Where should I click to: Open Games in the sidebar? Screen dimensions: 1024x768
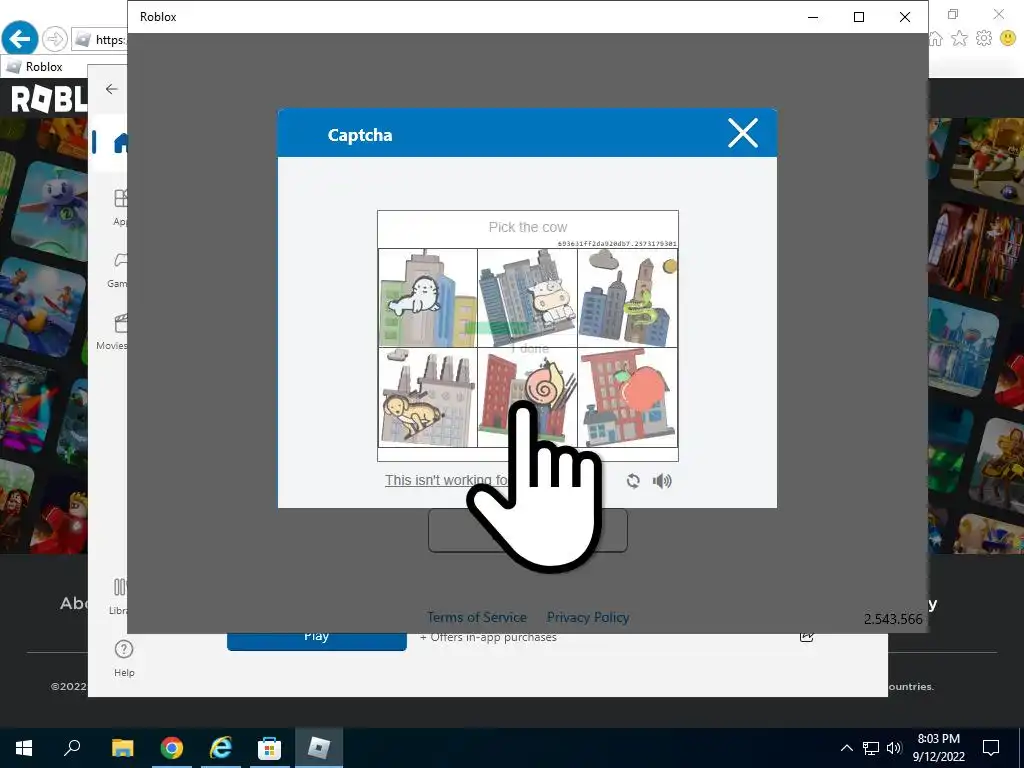118,270
